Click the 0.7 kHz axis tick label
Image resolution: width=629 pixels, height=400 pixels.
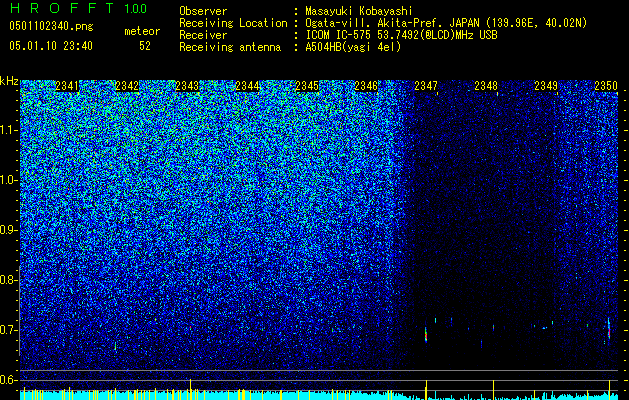point(8,330)
